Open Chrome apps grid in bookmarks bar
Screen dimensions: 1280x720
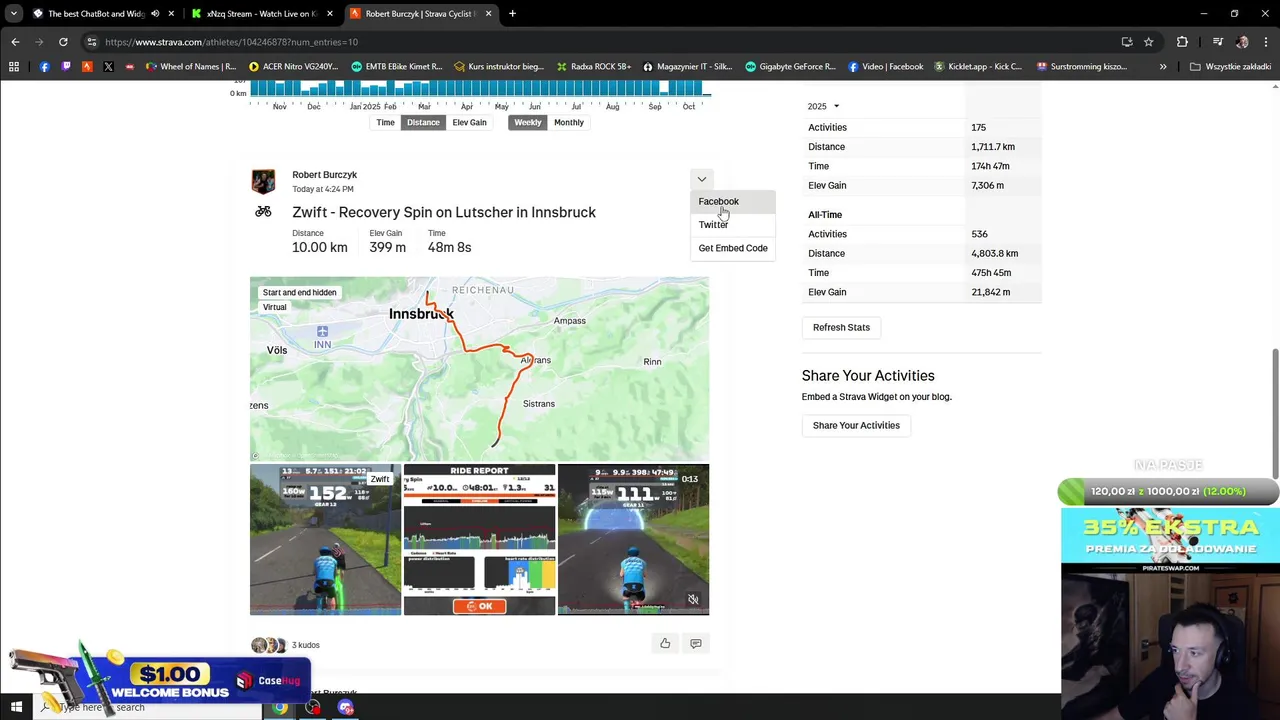click(x=14, y=67)
